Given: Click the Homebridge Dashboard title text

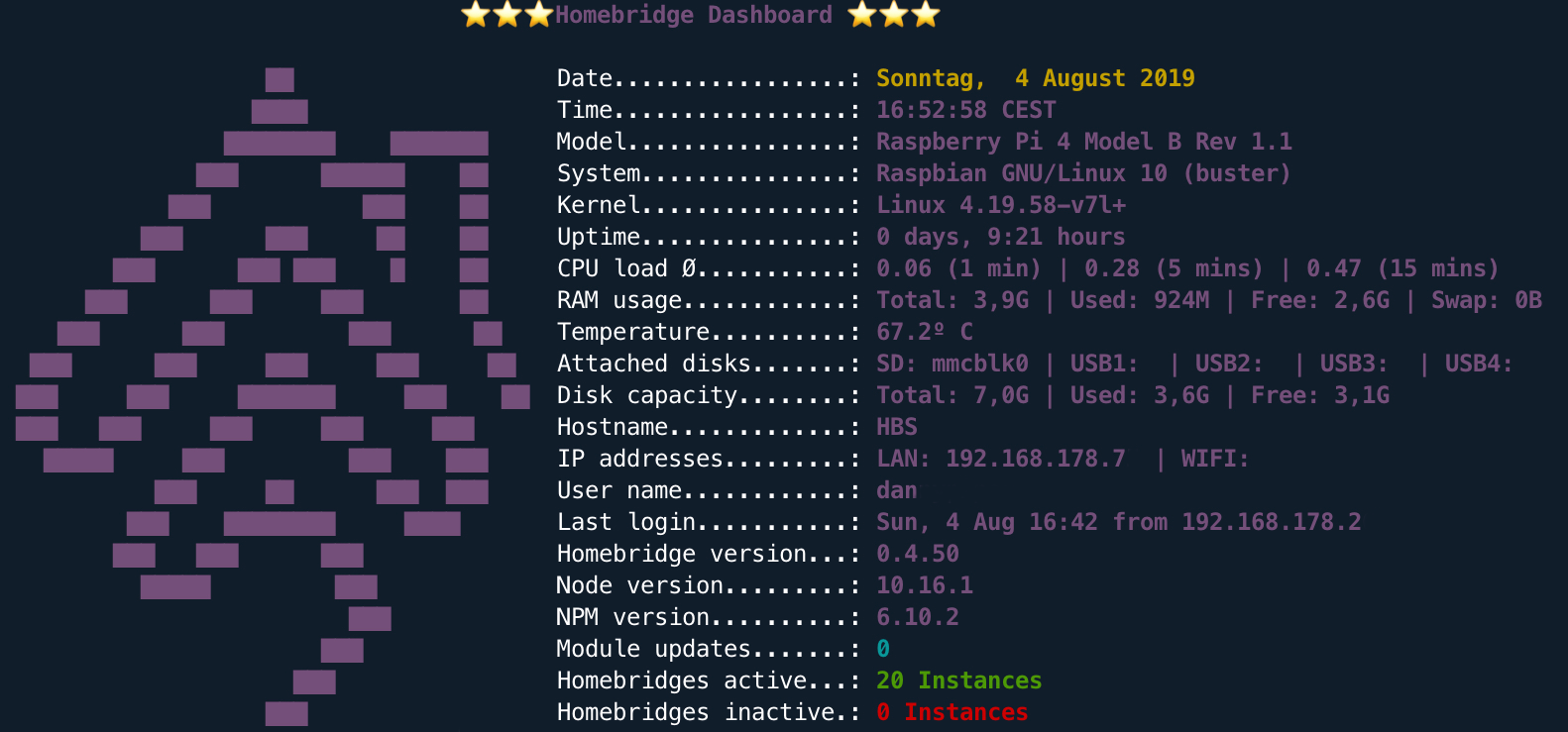Looking at the screenshot, I should click(x=693, y=15).
